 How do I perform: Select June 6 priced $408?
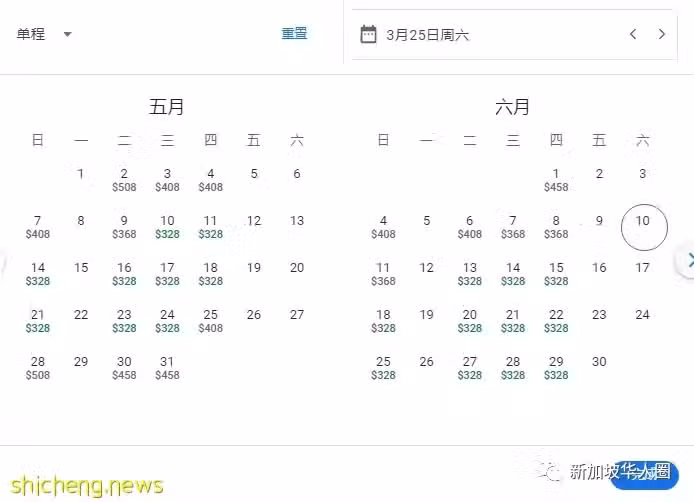click(x=470, y=227)
